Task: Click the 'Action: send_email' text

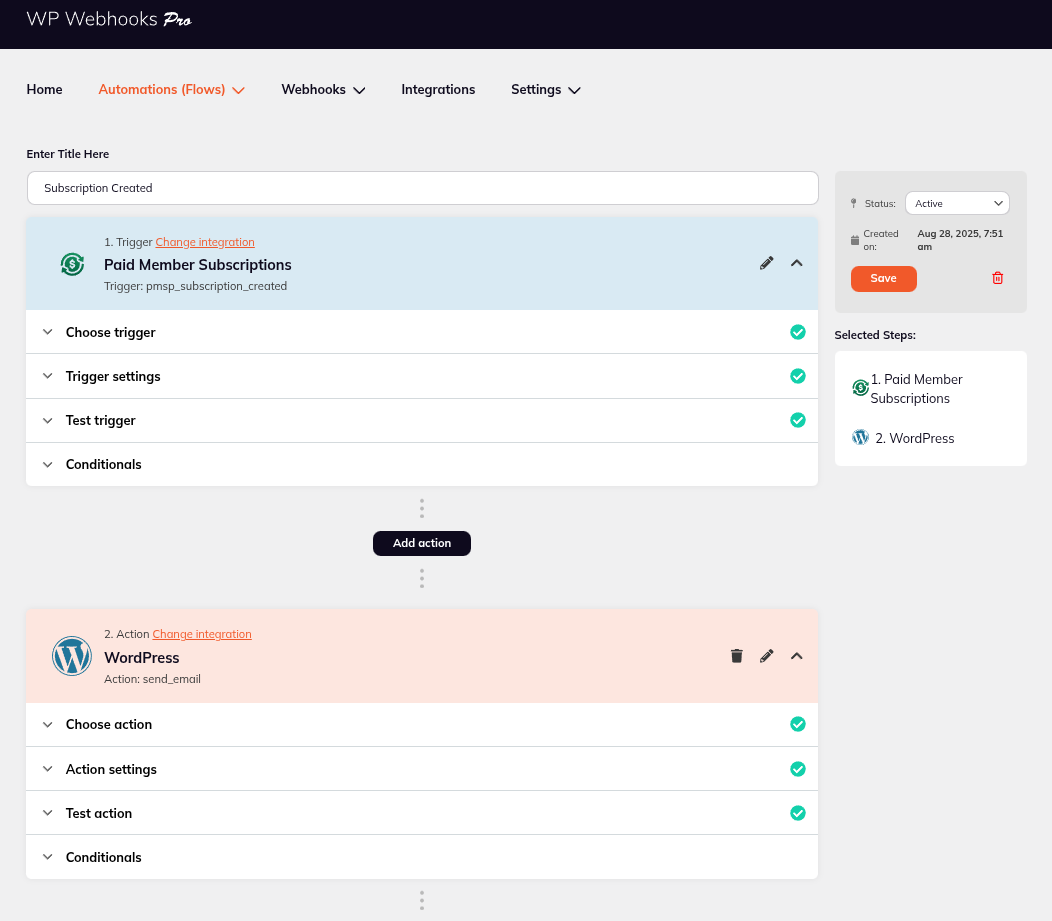Action: (x=152, y=679)
